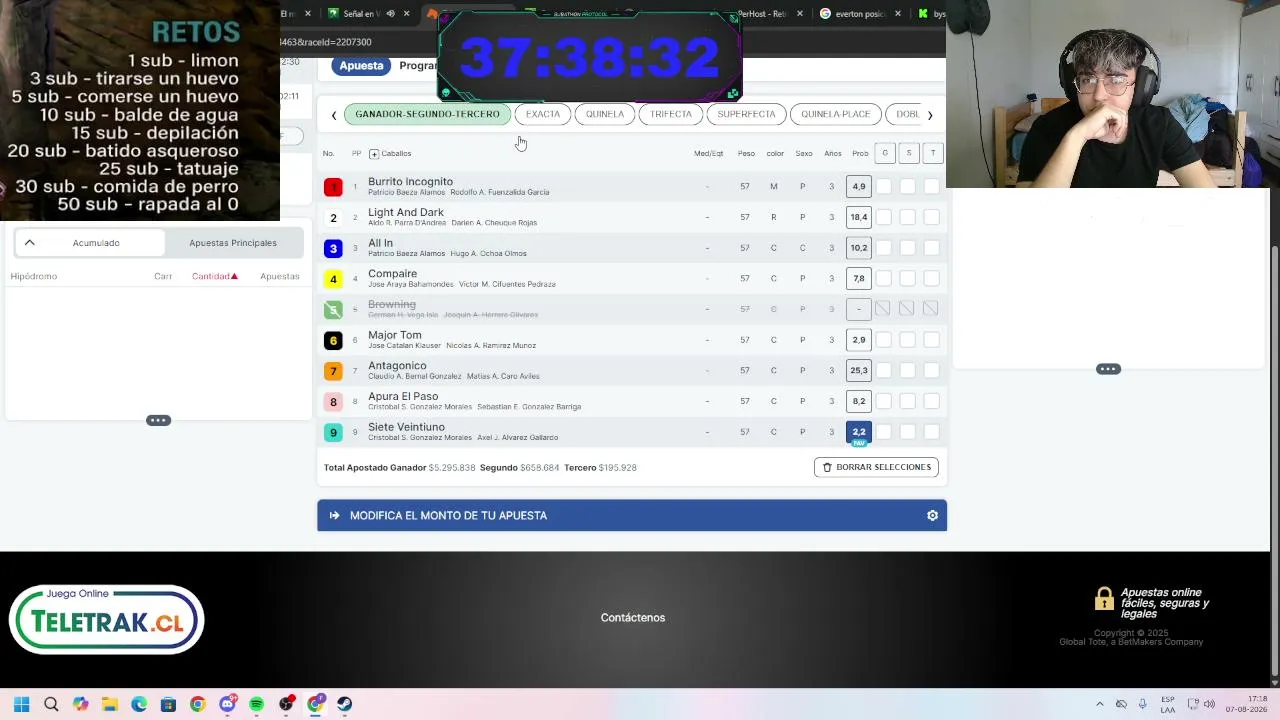Check Ganador box for Burrito Incognito
Image resolution: width=1280 pixels, height=720 pixels.
point(884,186)
